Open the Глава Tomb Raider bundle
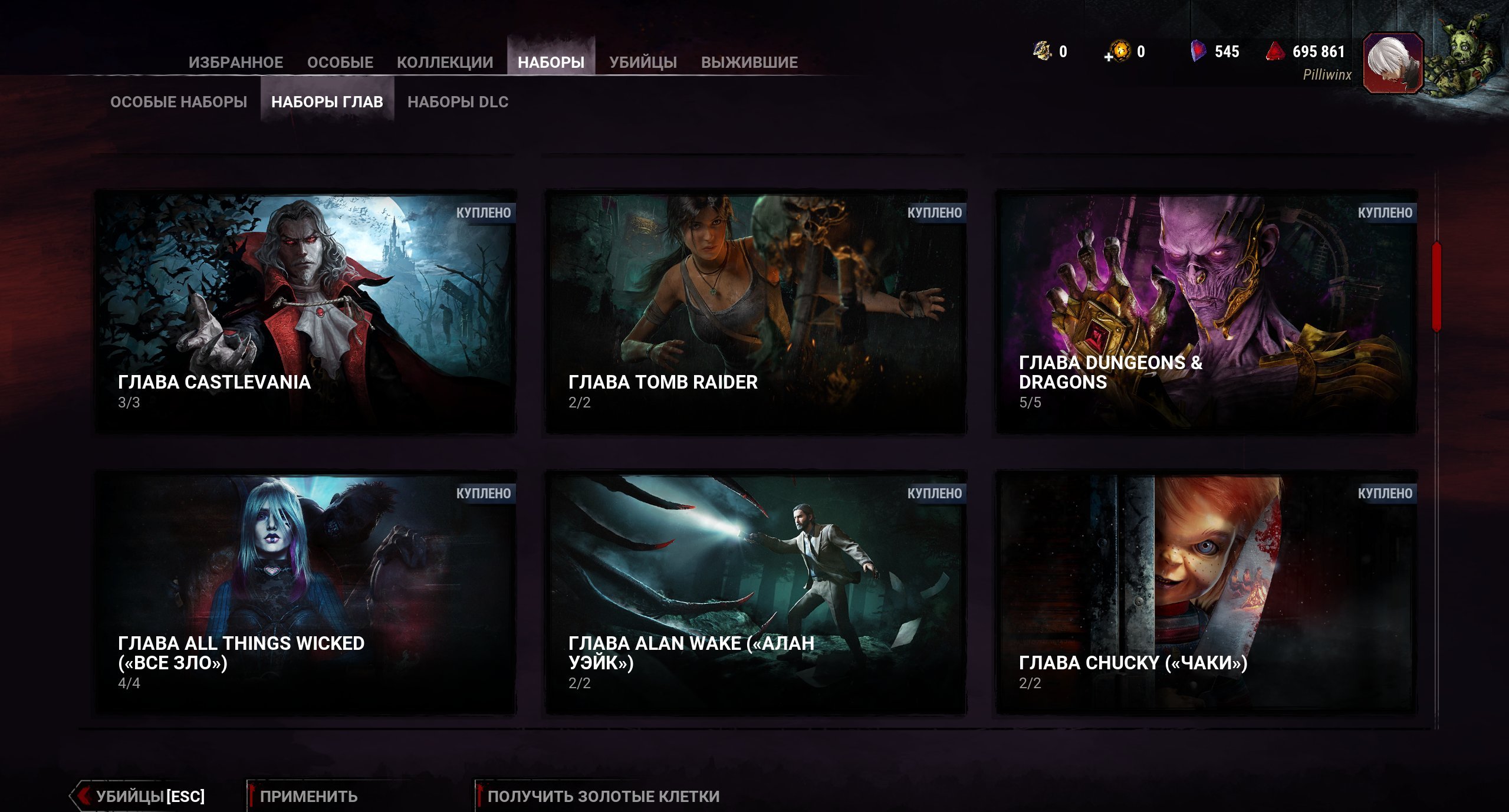Screen dimensions: 1509x812 (756, 311)
